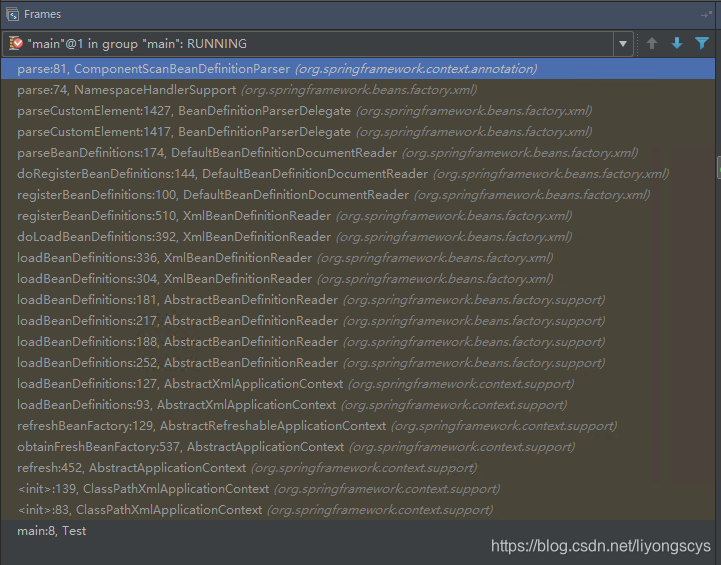Image resolution: width=721 pixels, height=565 pixels.
Task: Select frame loadBeanDefinitions:217, AbstractBeanDefinitionReader
Action: pos(358,321)
